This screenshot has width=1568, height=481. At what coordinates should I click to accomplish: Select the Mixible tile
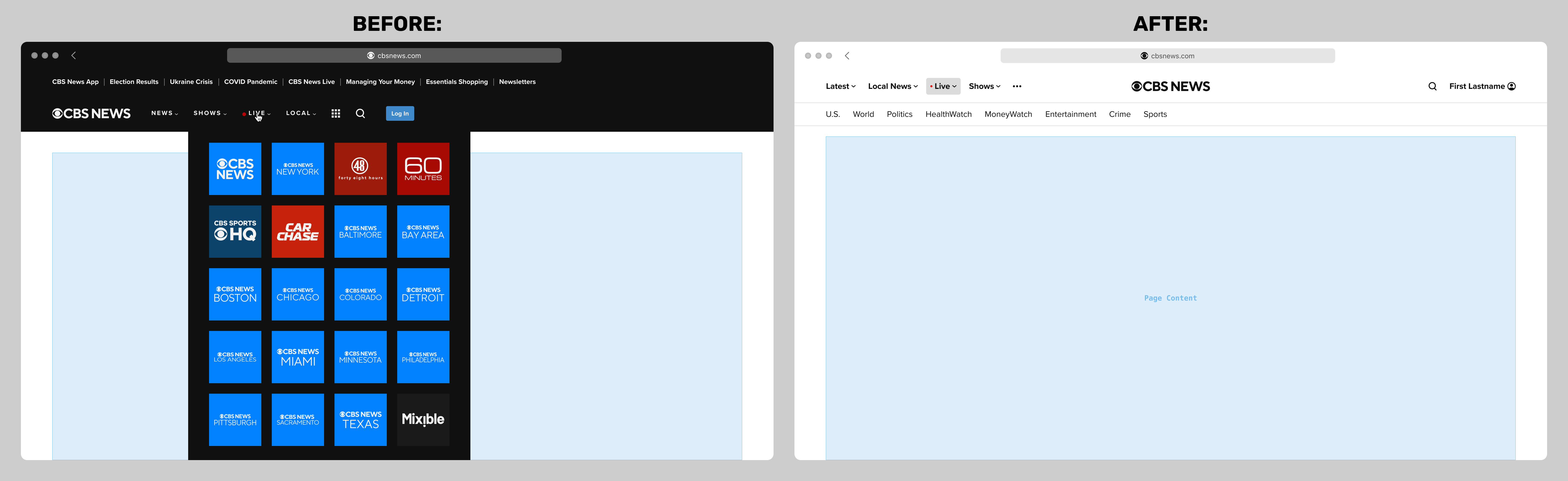coord(423,420)
